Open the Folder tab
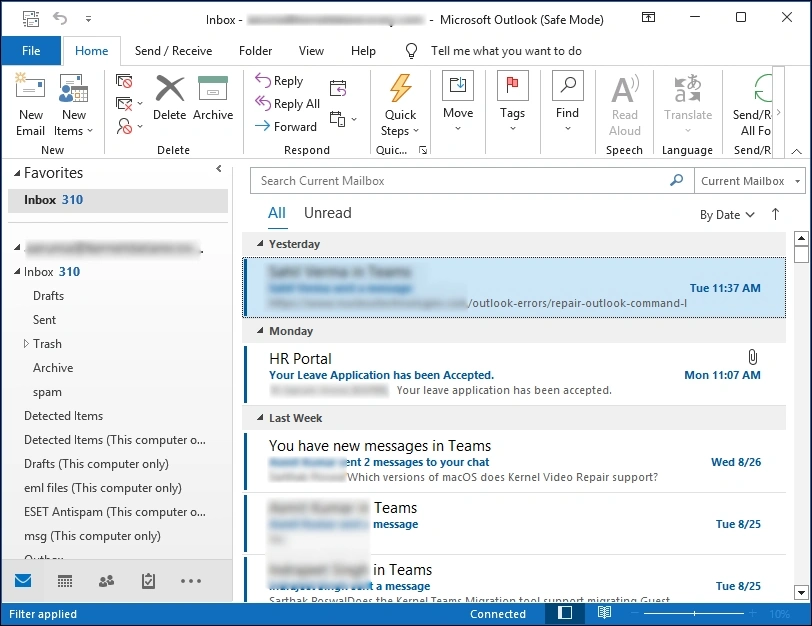 tap(255, 51)
